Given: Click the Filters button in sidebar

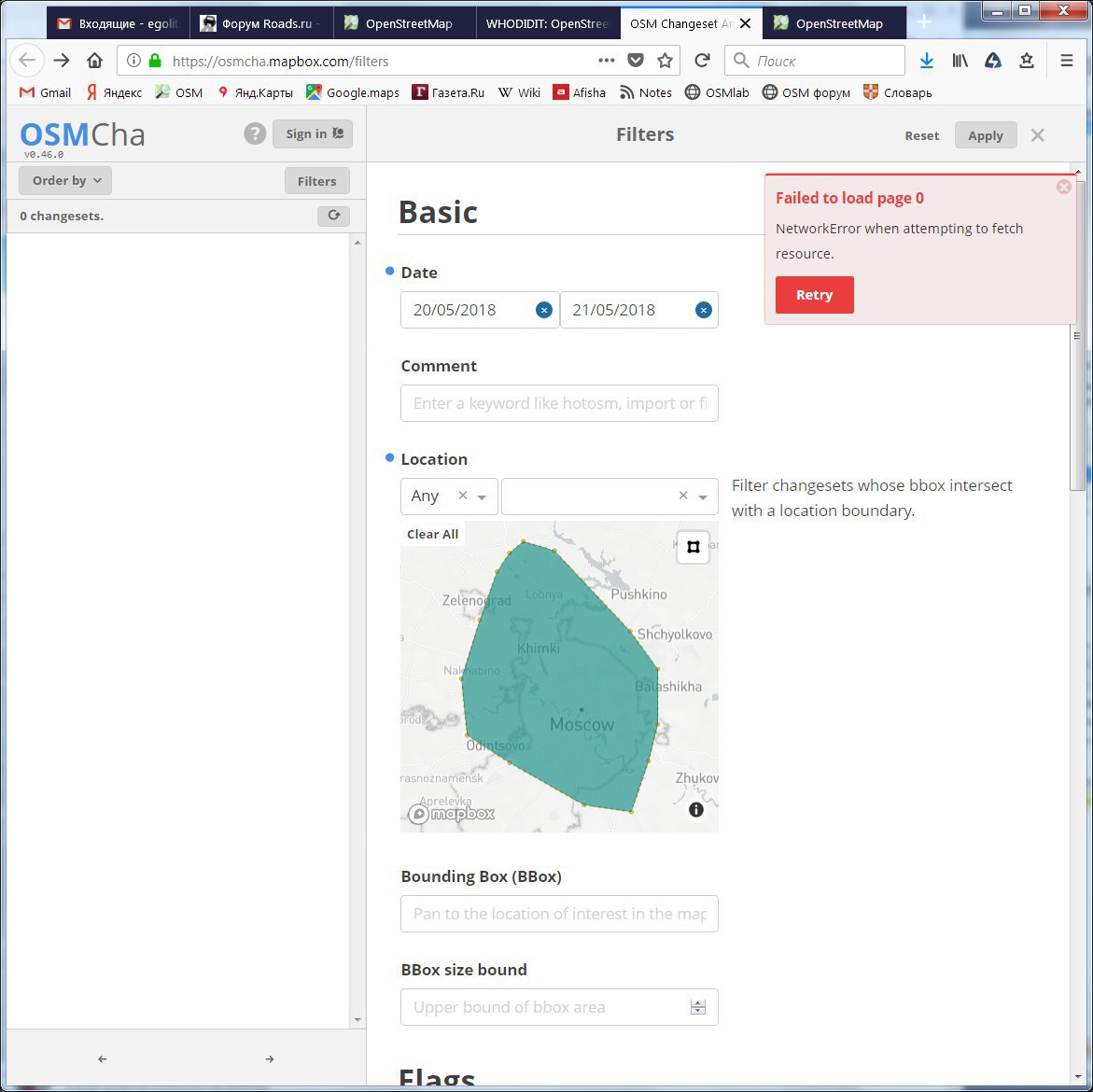Looking at the screenshot, I should coord(316,181).
